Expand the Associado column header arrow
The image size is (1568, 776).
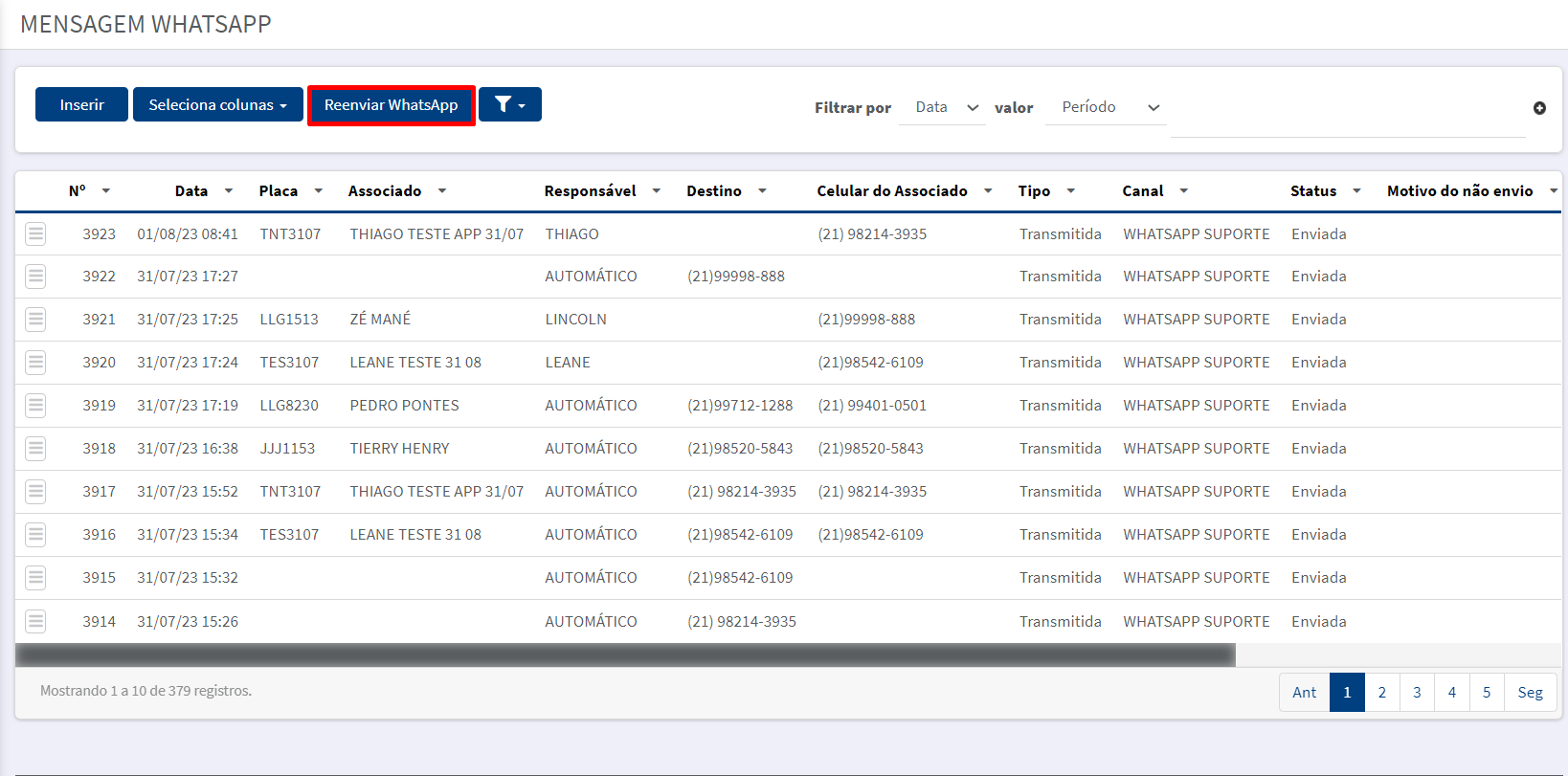[x=442, y=191]
